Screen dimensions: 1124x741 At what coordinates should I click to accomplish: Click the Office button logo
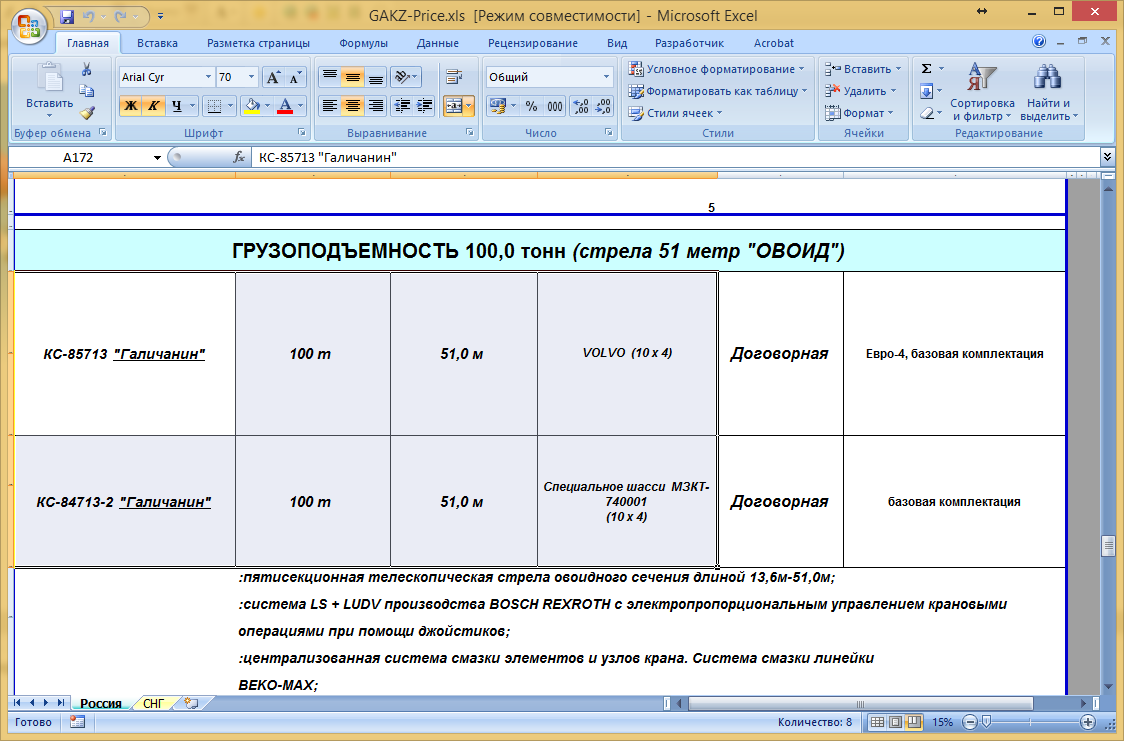pos(29,27)
